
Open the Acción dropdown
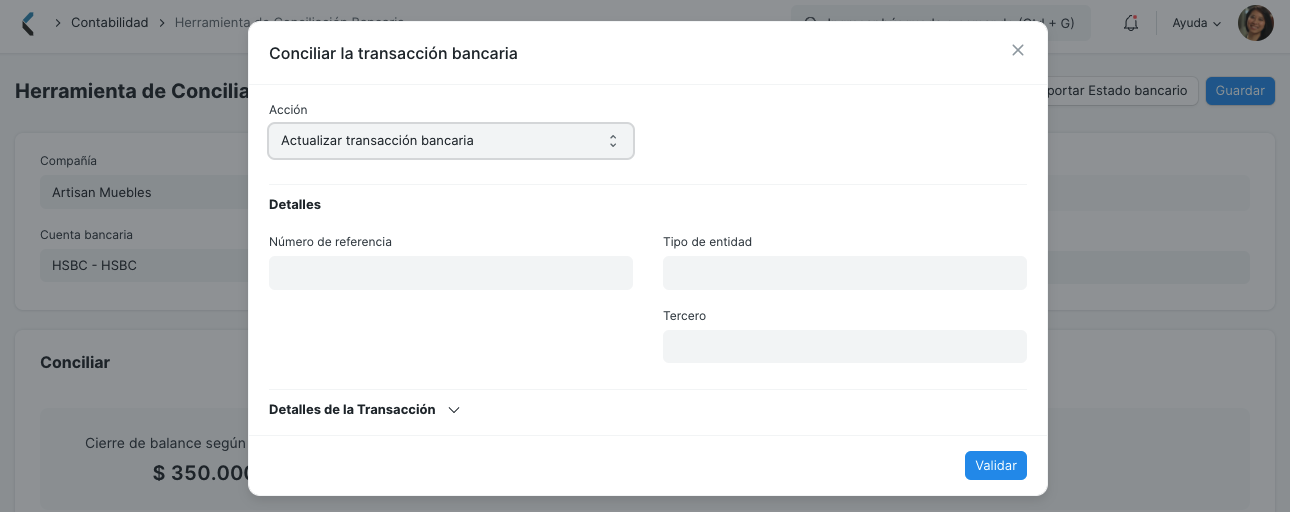tap(451, 141)
